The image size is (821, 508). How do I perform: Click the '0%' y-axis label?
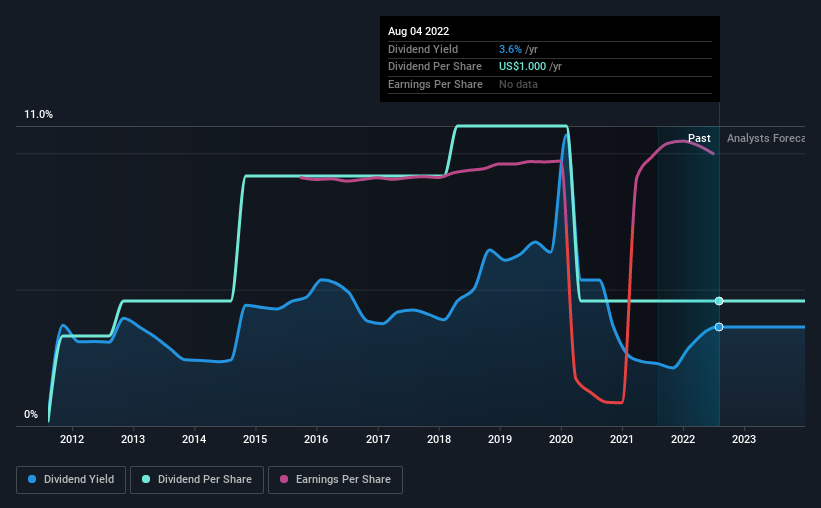click(x=31, y=414)
